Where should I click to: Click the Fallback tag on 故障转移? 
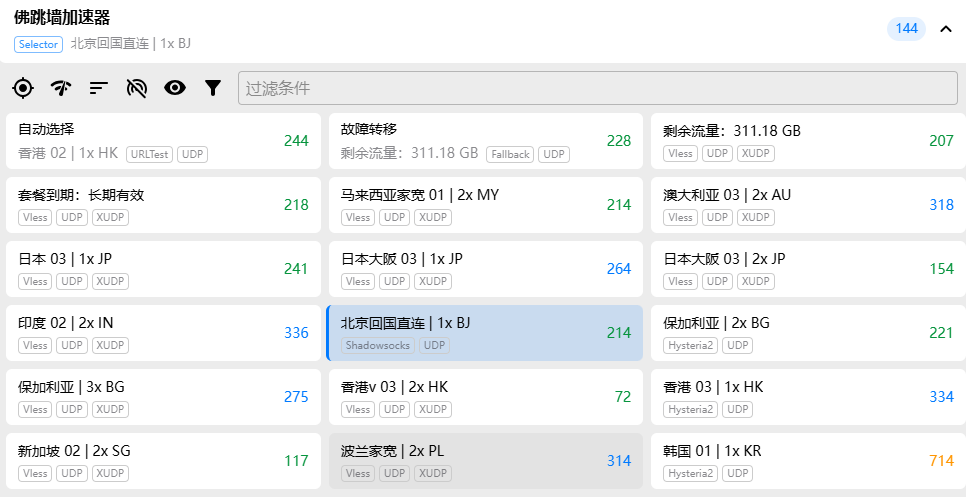pyautogui.click(x=510, y=155)
